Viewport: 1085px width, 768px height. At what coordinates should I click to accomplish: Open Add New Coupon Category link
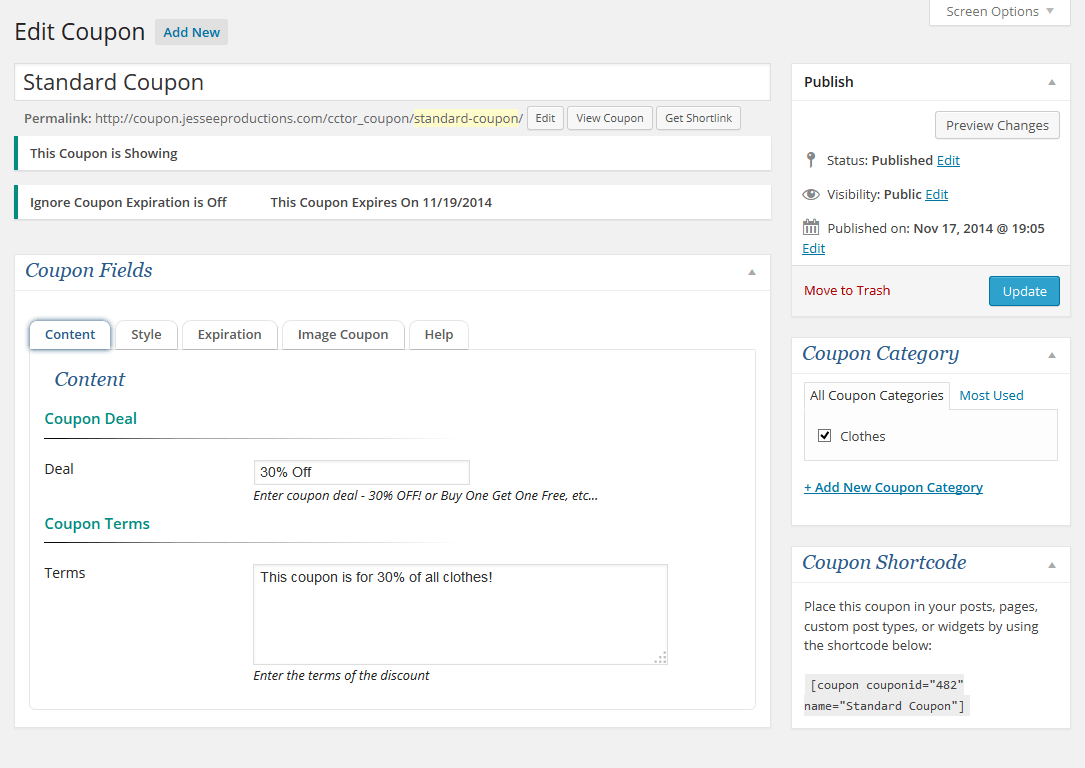pyautogui.click(x=893, y=487)
